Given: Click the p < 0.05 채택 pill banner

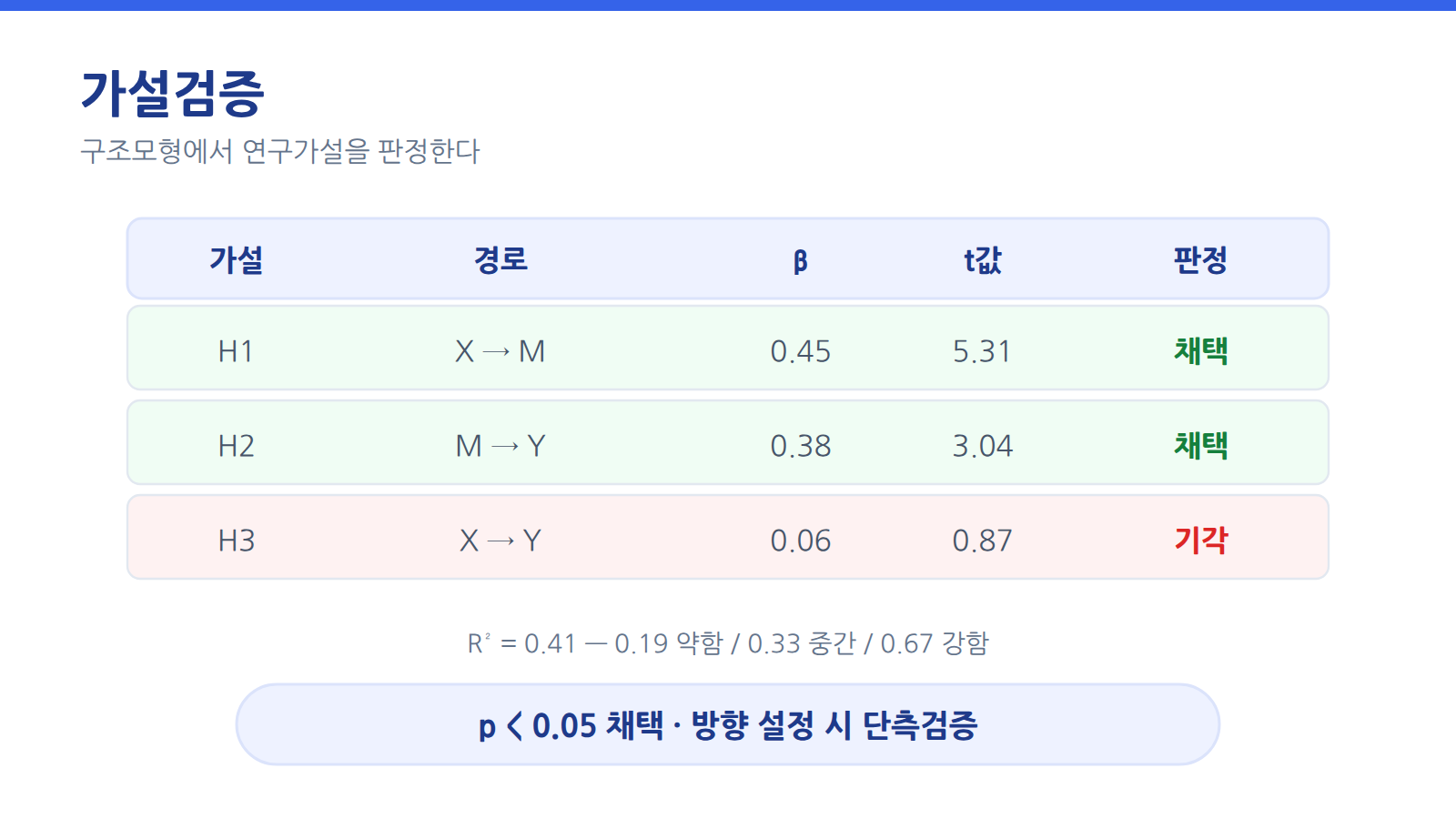Looking at the screenshot, I should (728, 724).
